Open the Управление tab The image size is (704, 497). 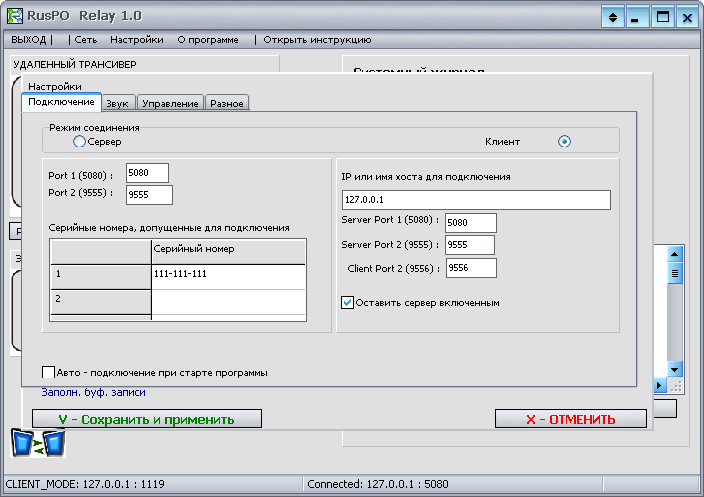click(171, 103)
